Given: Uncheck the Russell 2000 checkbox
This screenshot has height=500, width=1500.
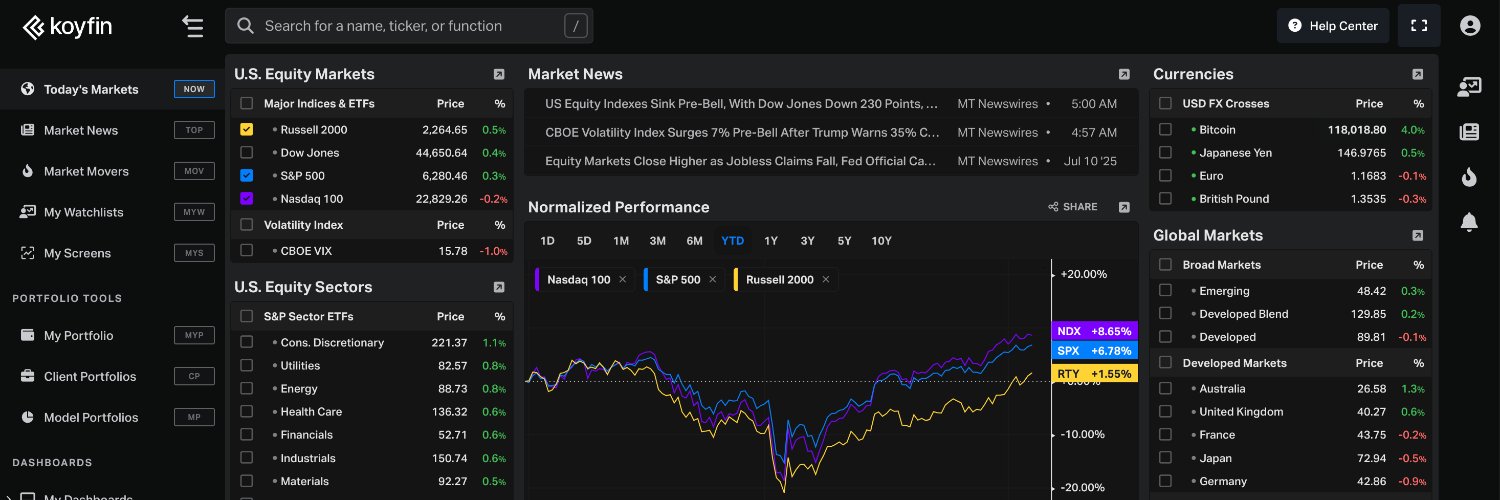Looking at the screenshot, I should pos(246,130).
